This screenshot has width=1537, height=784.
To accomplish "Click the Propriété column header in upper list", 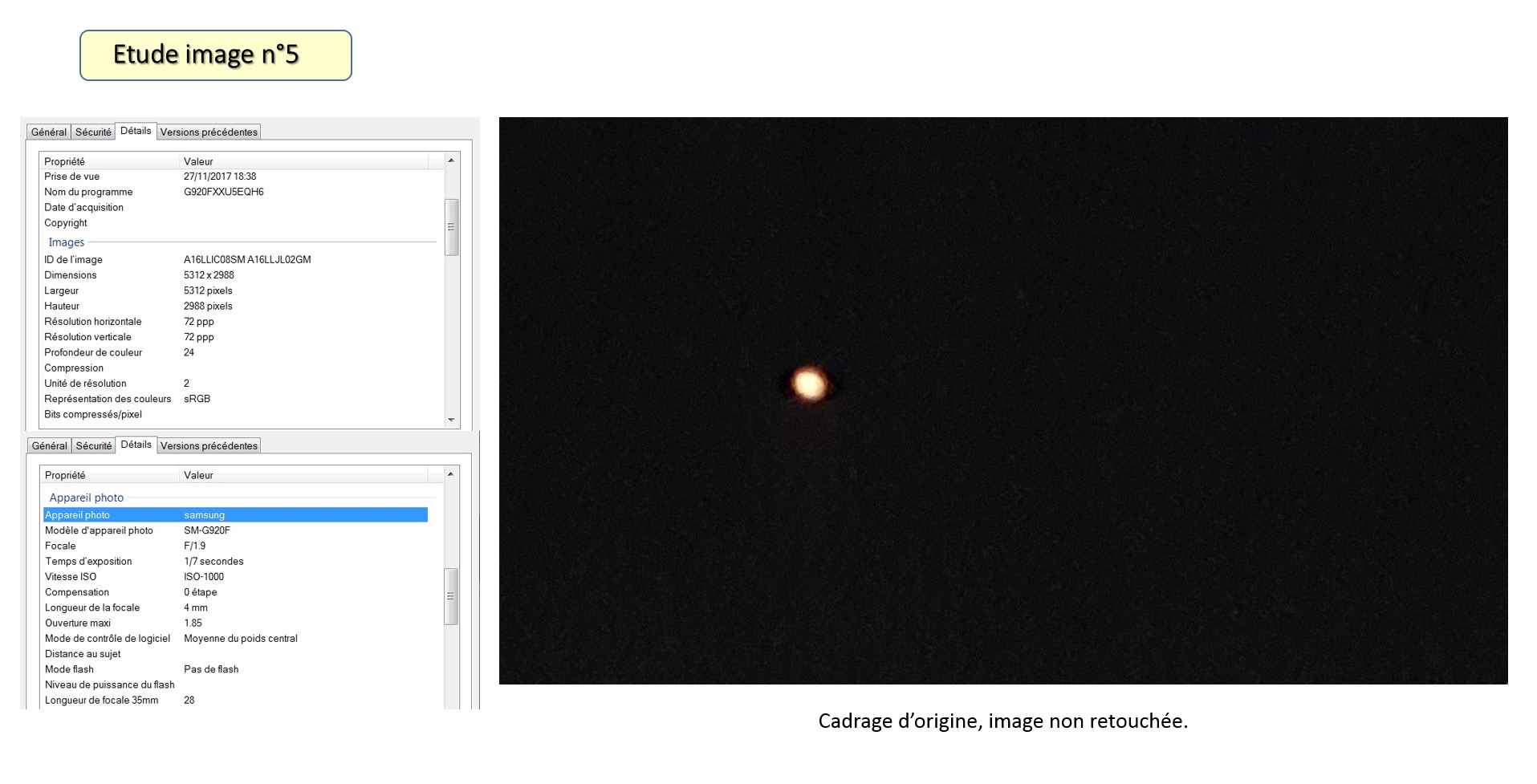I will tap(110, 161).
